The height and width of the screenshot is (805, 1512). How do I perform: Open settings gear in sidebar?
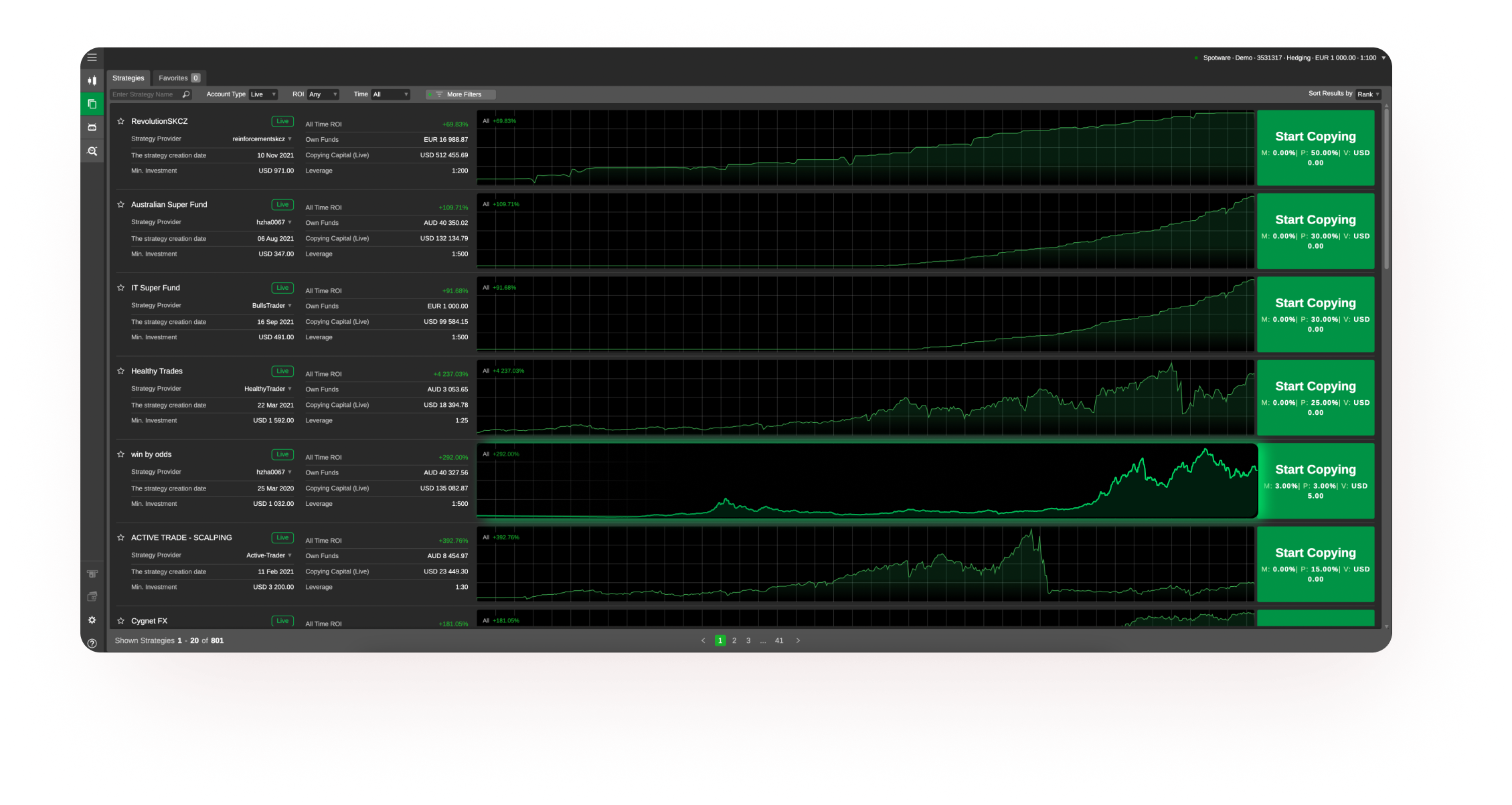point(92,620)
